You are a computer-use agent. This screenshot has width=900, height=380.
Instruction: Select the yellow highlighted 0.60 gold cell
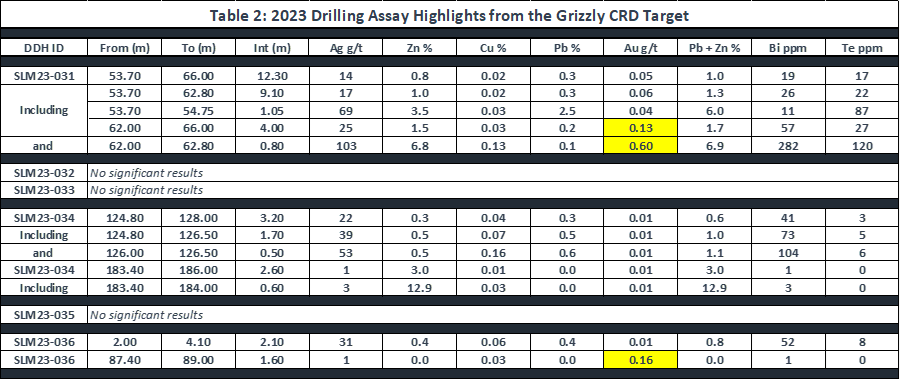[x=641, y=146]
